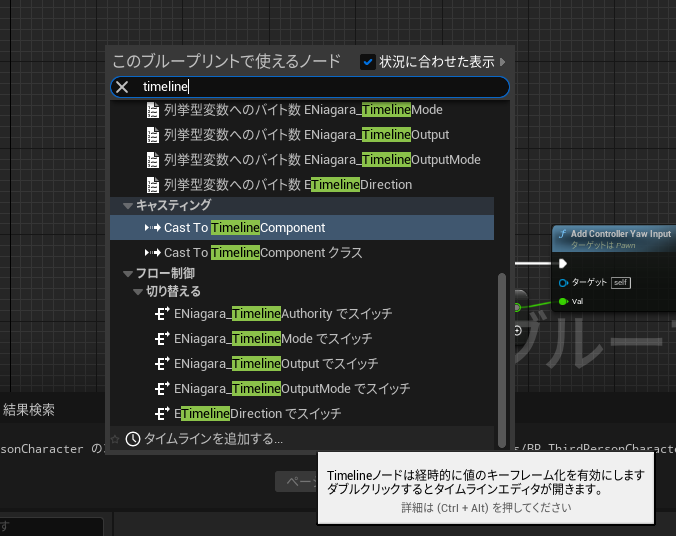The image size is (676, 536).
Task: Click the green Val pin on Add Controller Yaw Input
Action: (x=563, y=301)
